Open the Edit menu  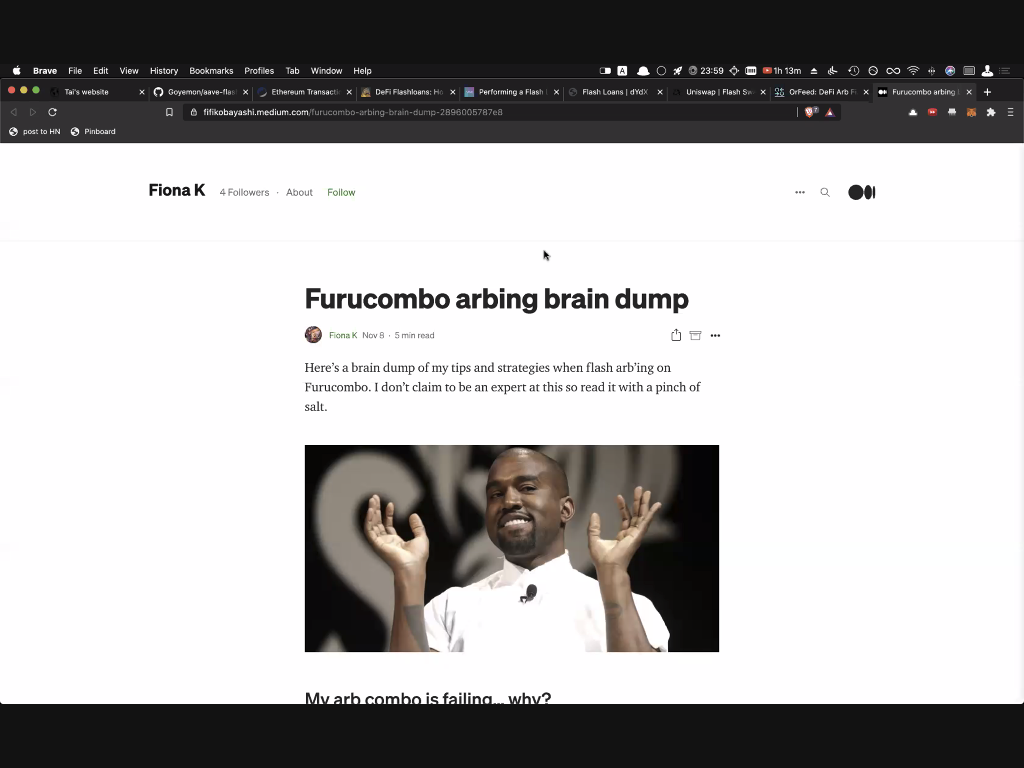(101, 71)
